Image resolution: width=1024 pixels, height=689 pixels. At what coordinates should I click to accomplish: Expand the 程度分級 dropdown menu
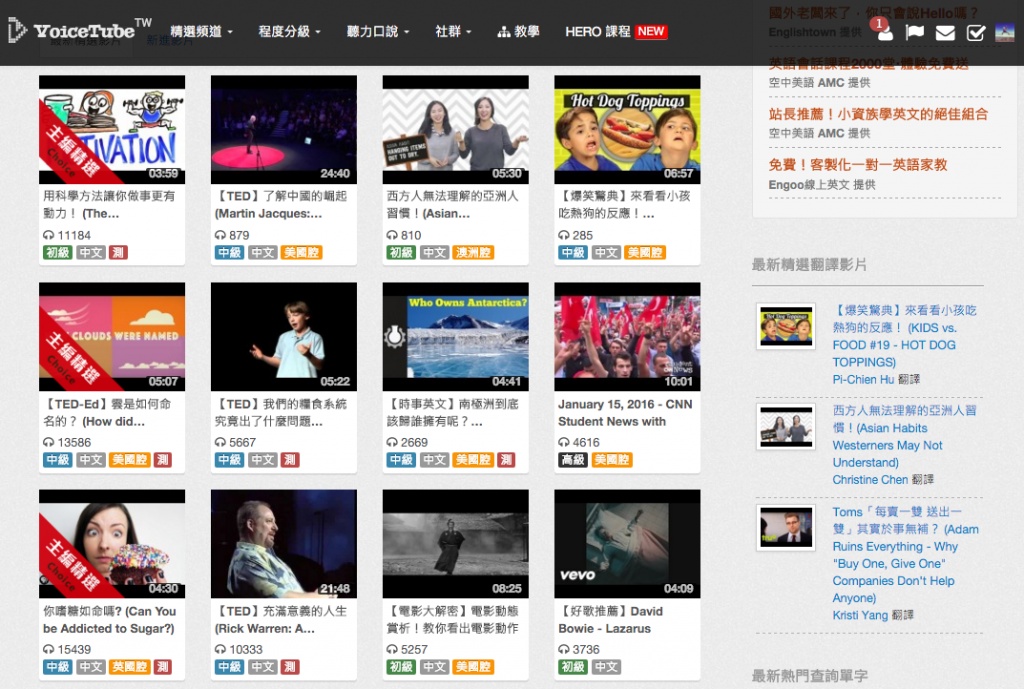pyautogui.click(x=289, y=32)
